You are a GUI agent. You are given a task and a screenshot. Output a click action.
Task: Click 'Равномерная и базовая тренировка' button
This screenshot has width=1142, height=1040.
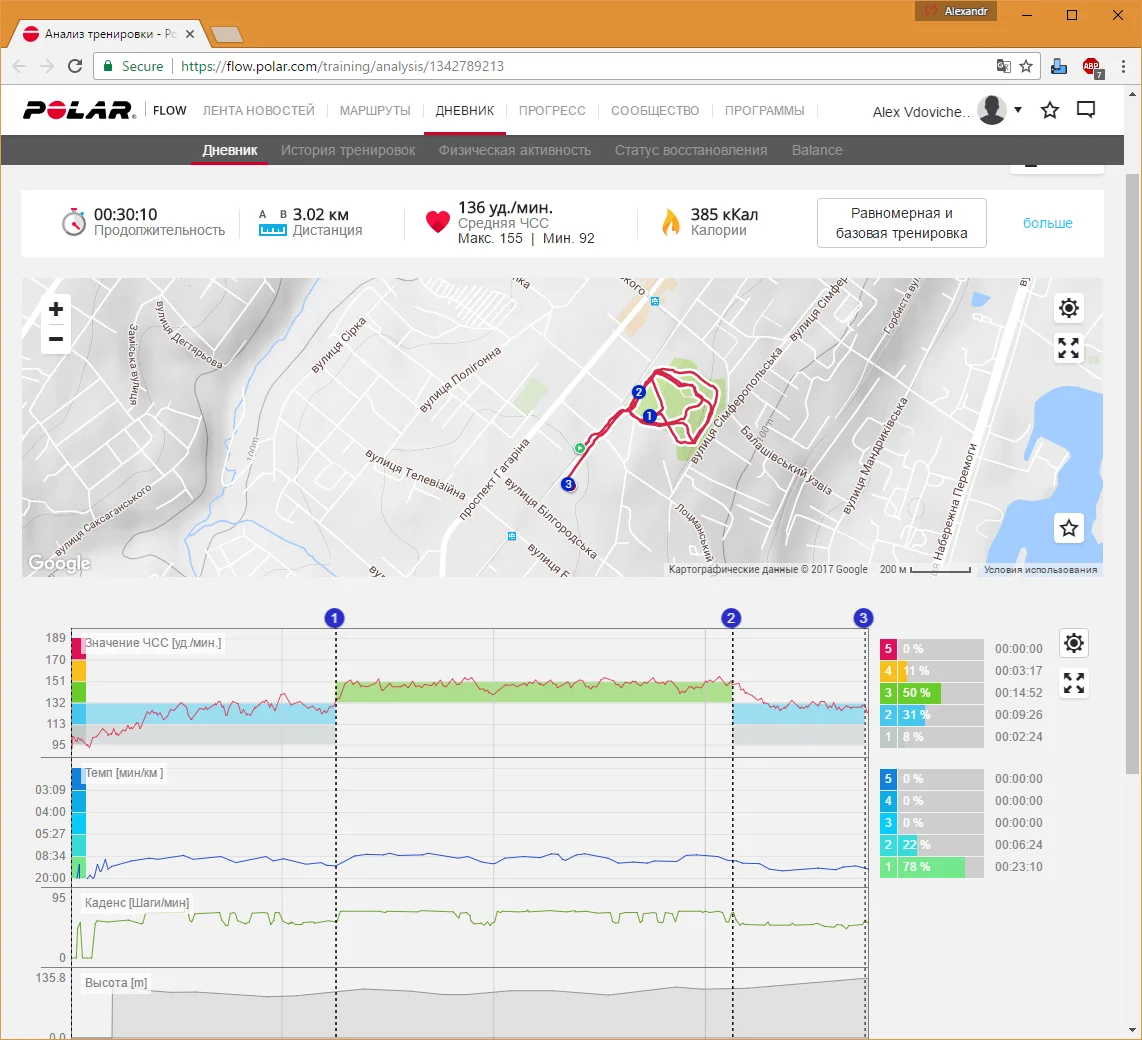pos(902,223)
